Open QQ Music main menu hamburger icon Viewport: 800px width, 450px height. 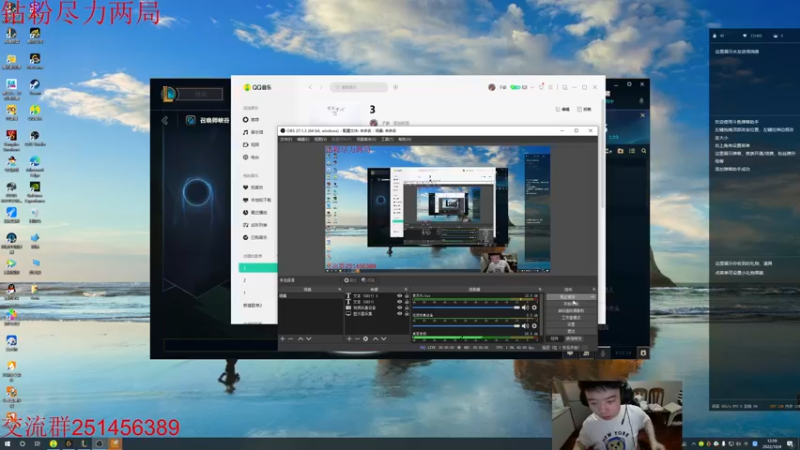551,87
